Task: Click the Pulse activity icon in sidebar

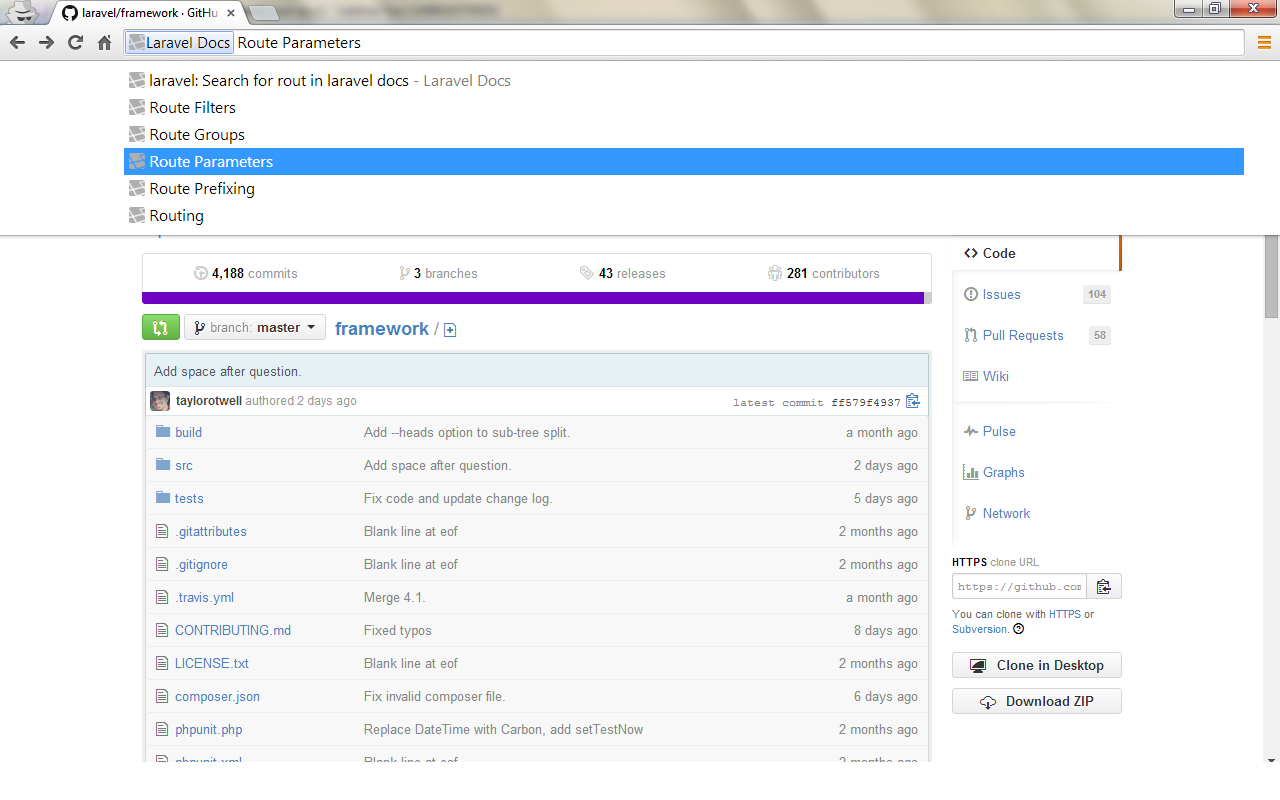Action: click(x=970, y=431)
